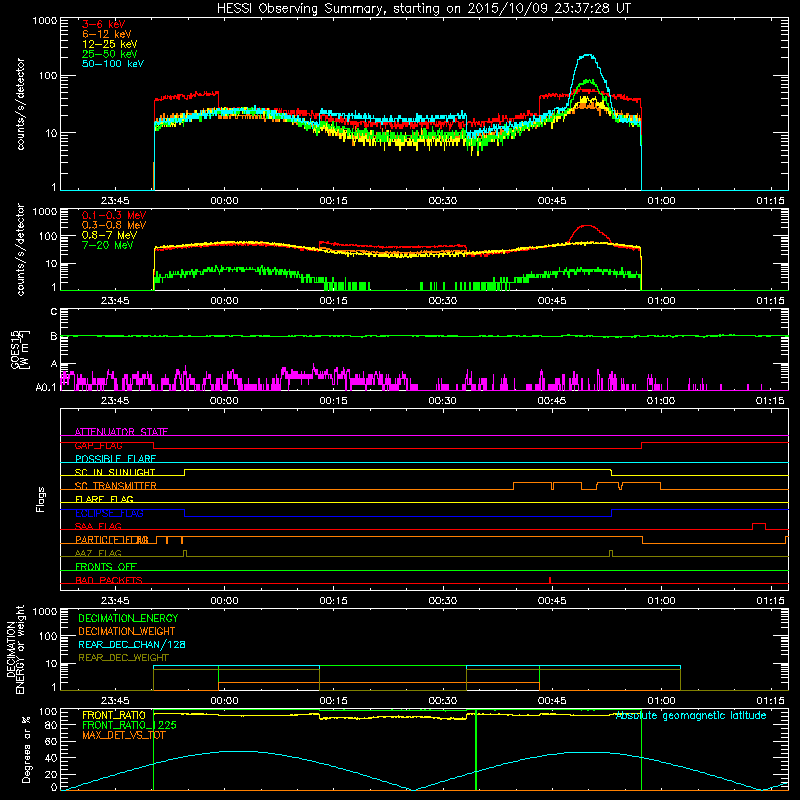Pick the 7-20 MeV legend label

(108, 245)
